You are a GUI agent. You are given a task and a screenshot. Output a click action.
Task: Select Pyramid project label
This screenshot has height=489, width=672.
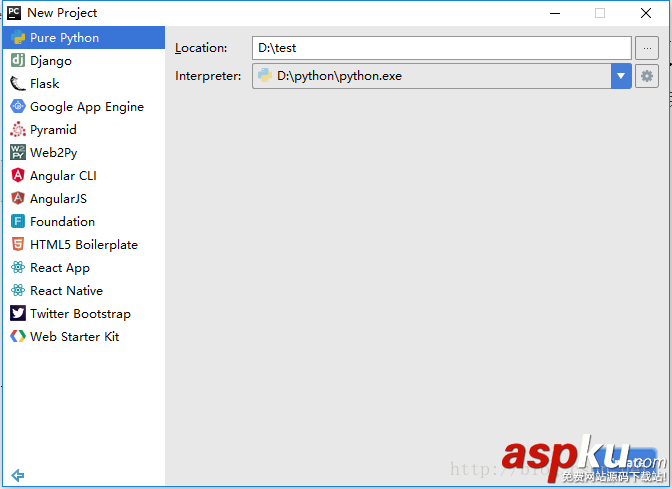coord(53,130)
